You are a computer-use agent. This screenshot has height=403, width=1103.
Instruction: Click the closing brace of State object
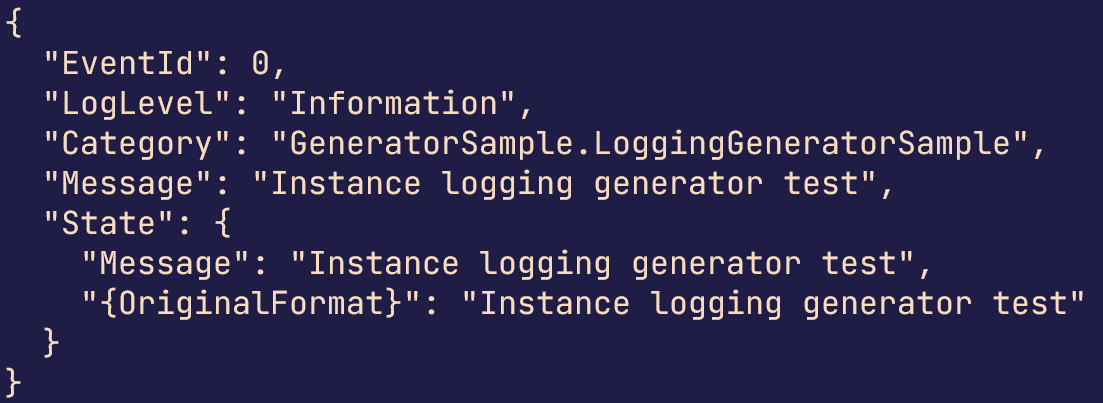[51, 344]
